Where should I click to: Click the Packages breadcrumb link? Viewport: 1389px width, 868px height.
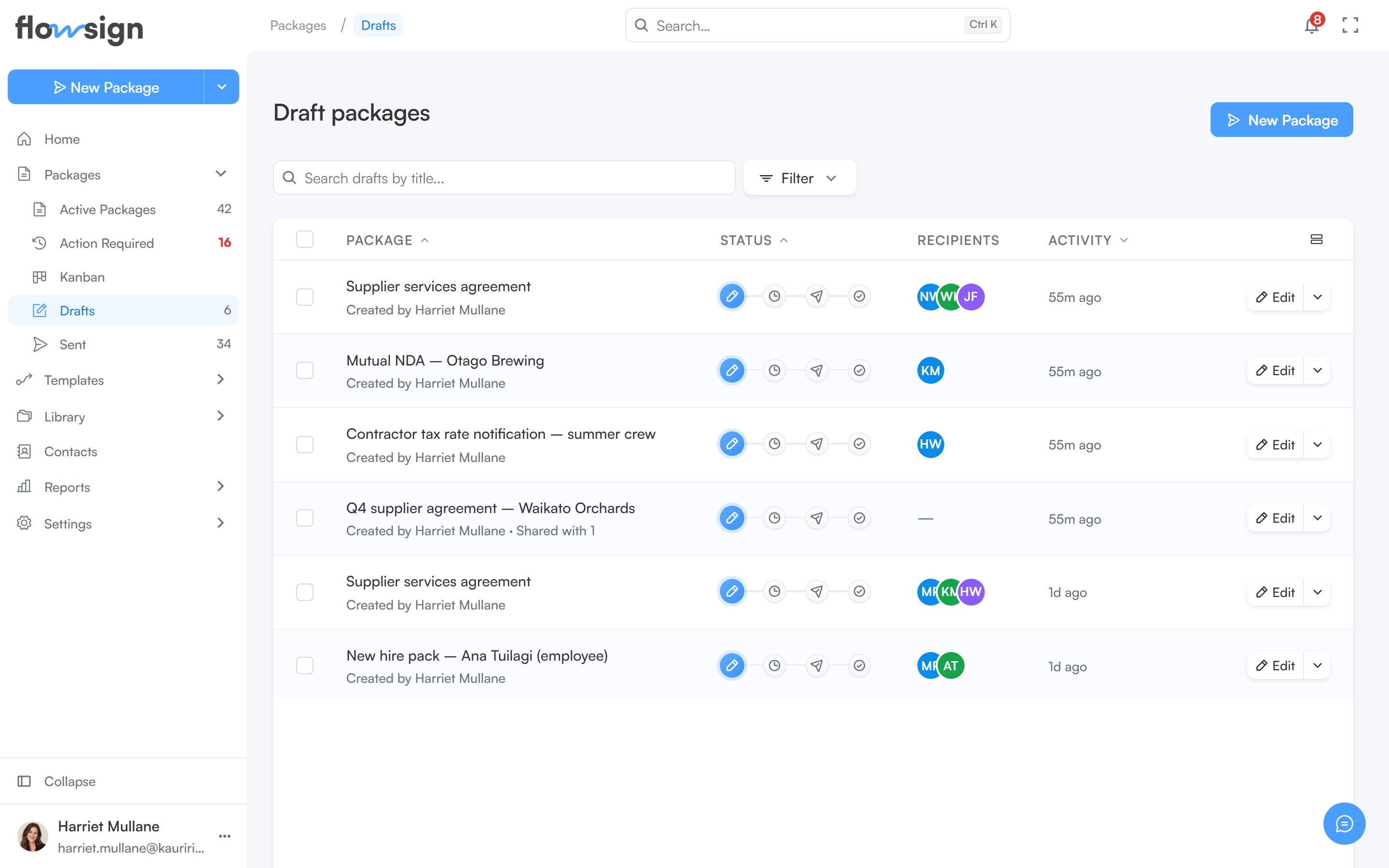(298, 25)
